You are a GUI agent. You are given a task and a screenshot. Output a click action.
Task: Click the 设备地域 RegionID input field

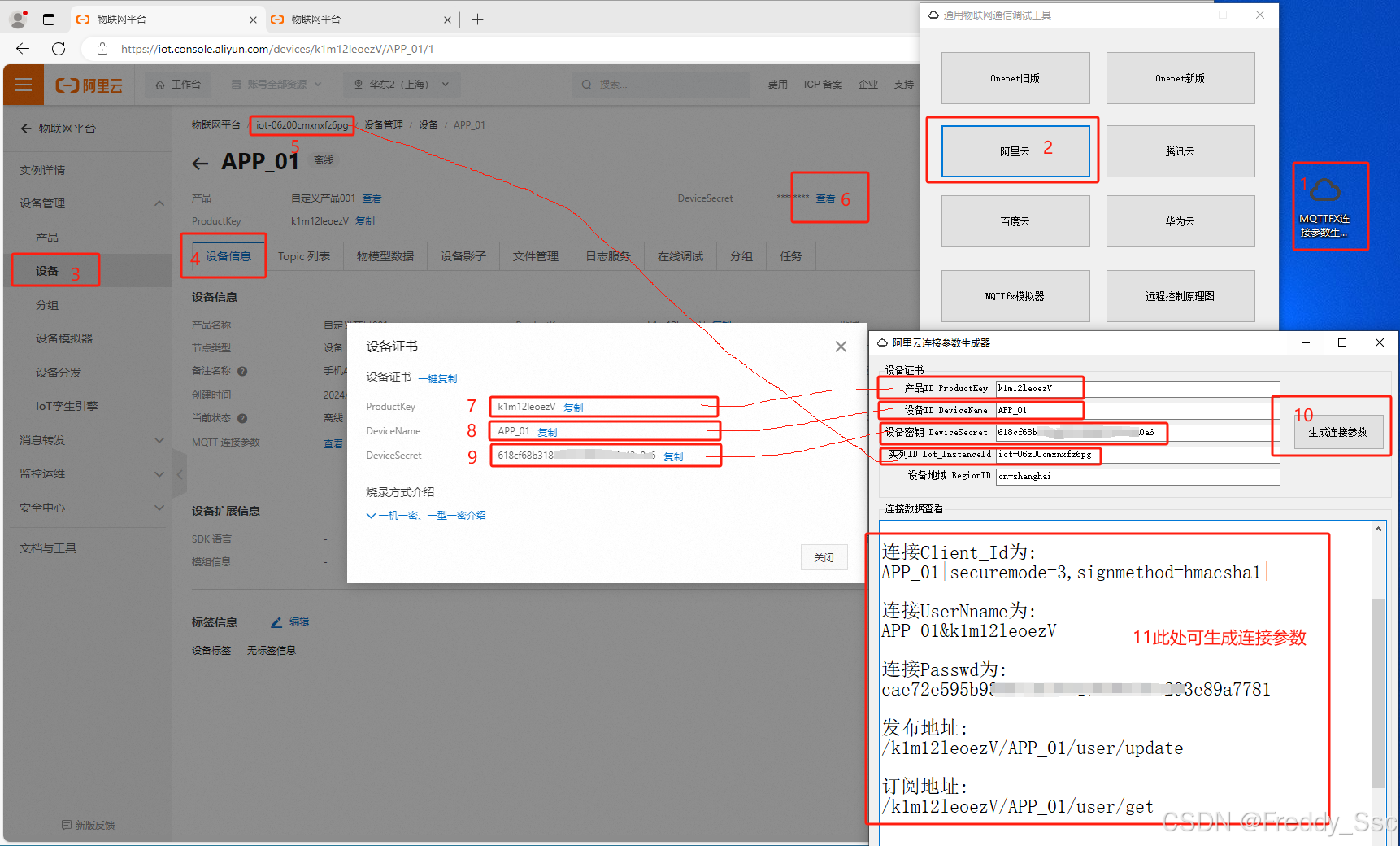click(x=1137, y=477)
